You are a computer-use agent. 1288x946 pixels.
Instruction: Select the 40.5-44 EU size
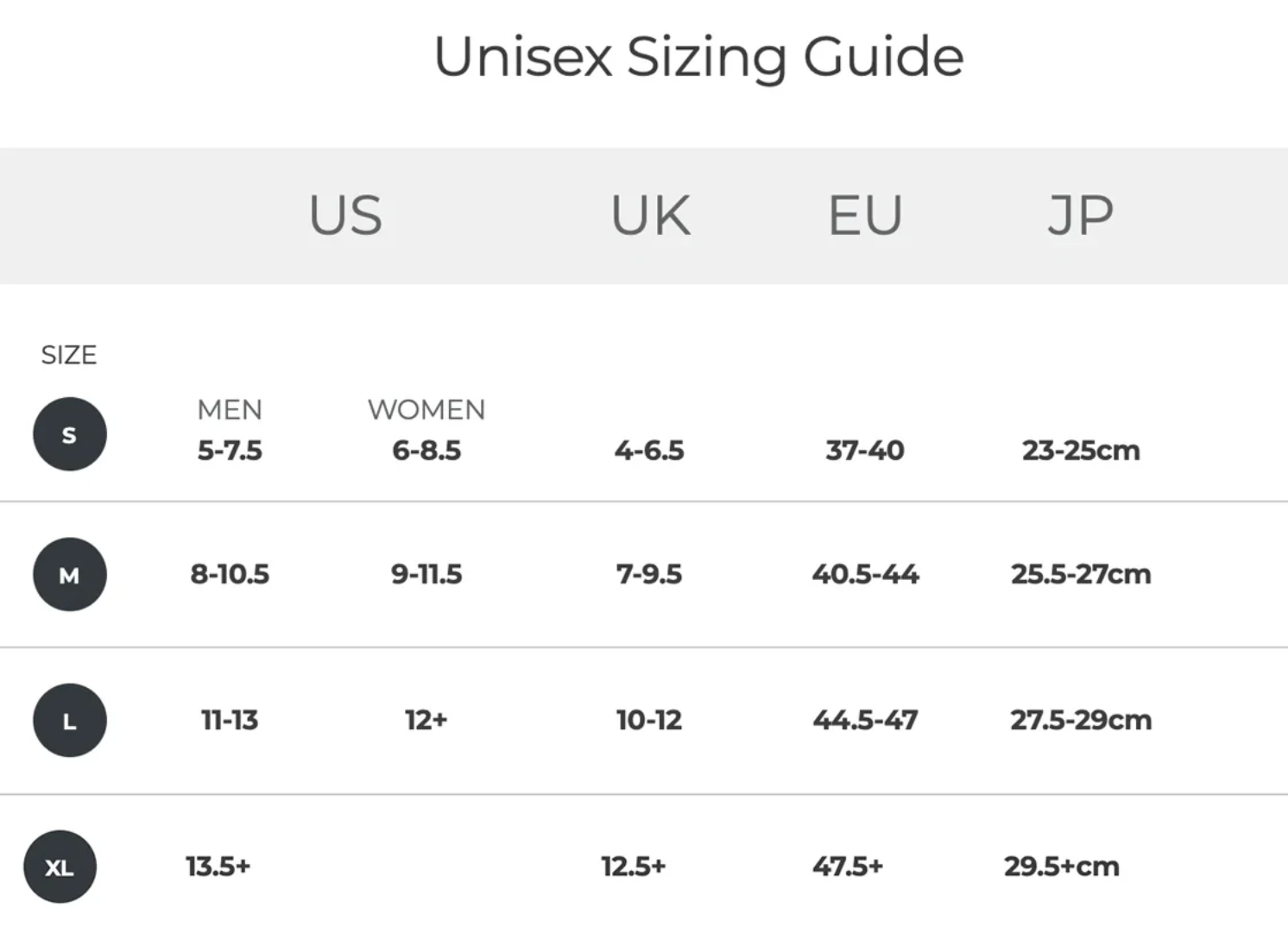click(865, 574)
